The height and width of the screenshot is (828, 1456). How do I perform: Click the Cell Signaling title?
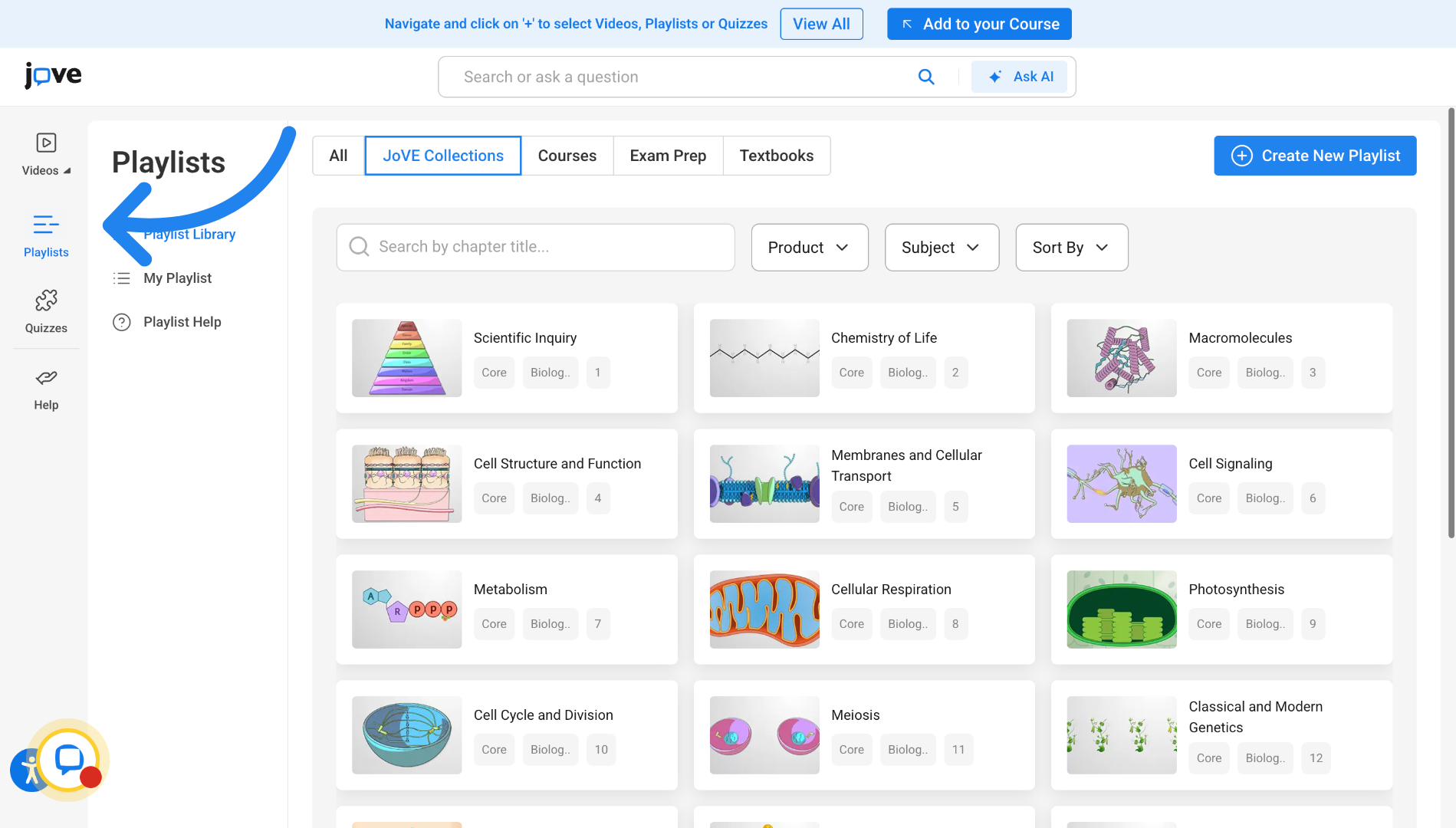[1231, 464]
